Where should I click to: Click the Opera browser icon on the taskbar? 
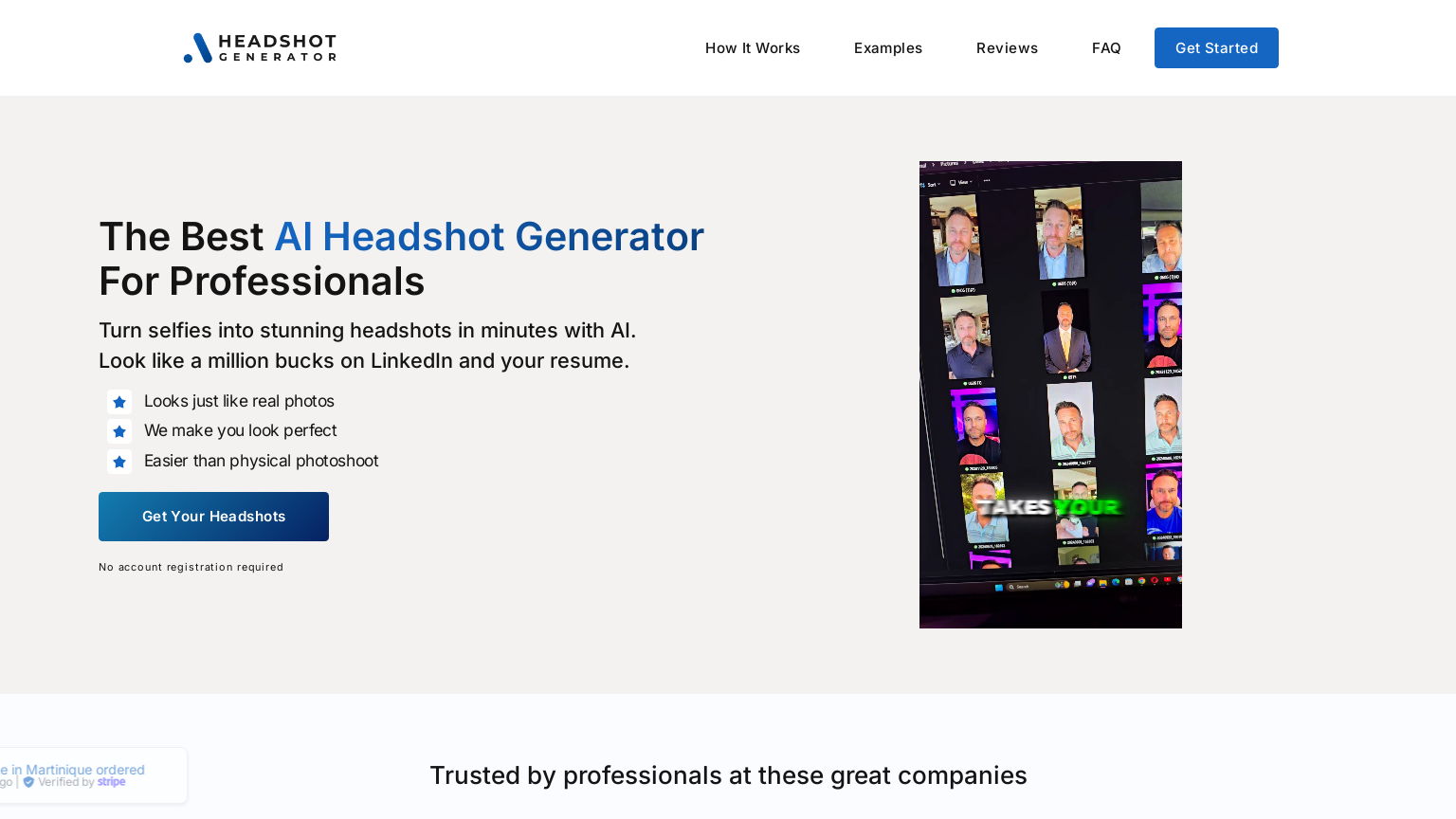click(x=1155, y=580)
